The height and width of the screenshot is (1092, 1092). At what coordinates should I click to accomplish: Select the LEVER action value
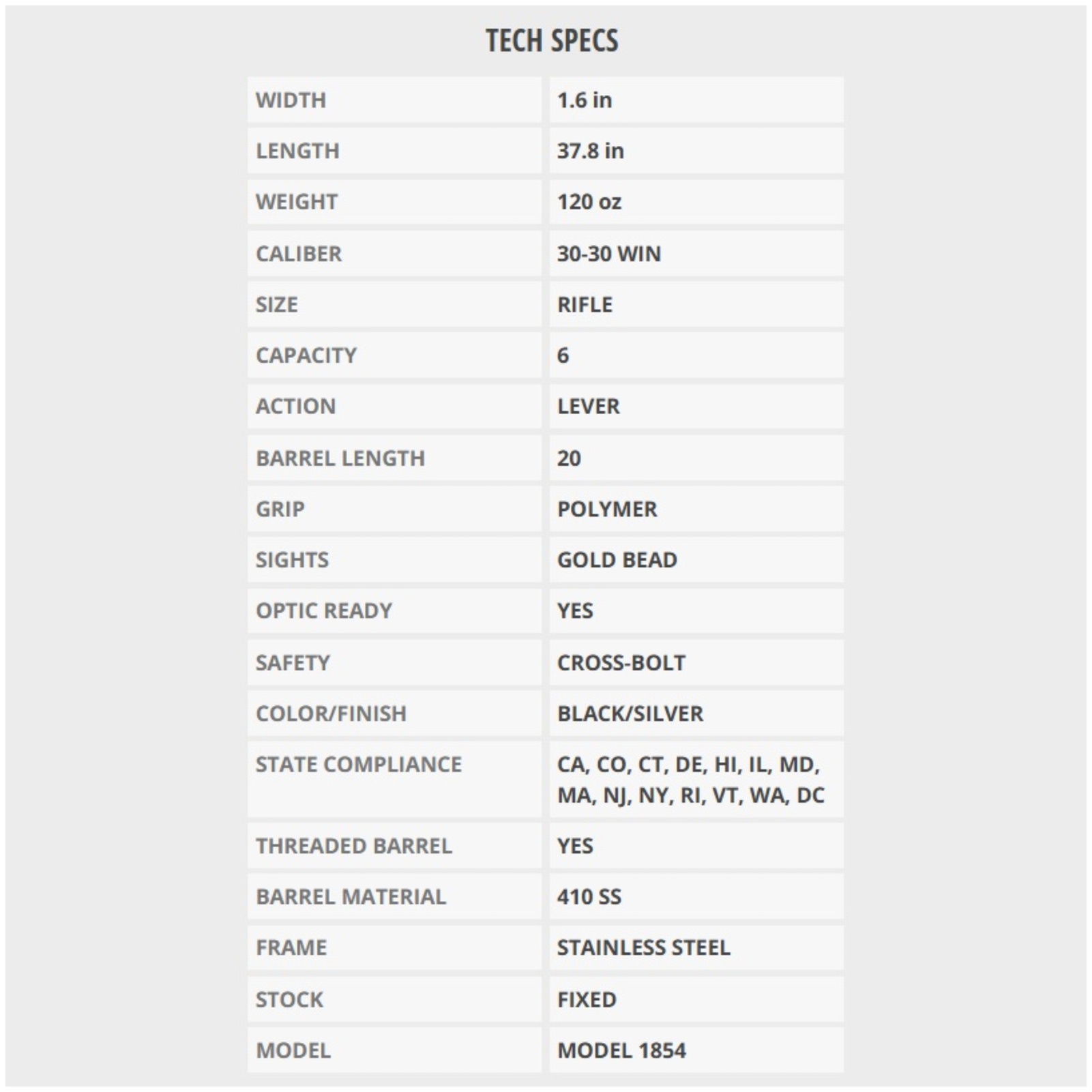coord(588,407)
